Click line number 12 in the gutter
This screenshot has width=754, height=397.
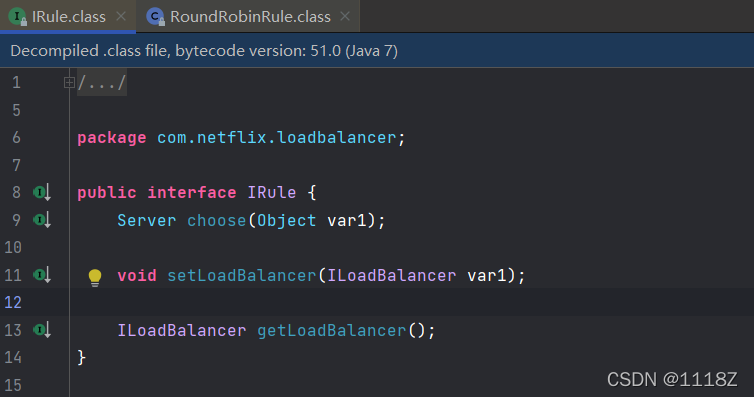(x=13, y=302)
